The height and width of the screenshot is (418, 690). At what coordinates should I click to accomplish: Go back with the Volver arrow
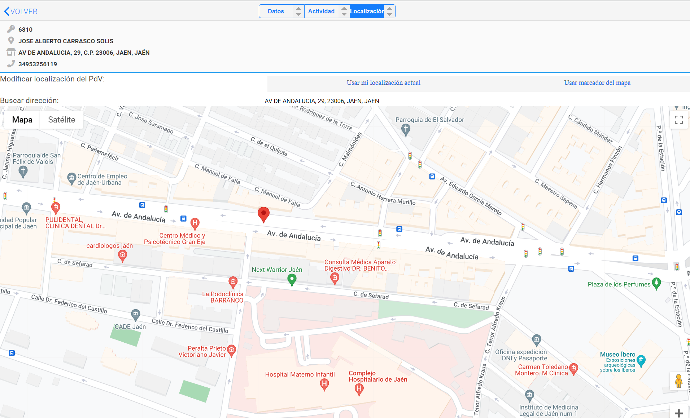coord(20,11)
